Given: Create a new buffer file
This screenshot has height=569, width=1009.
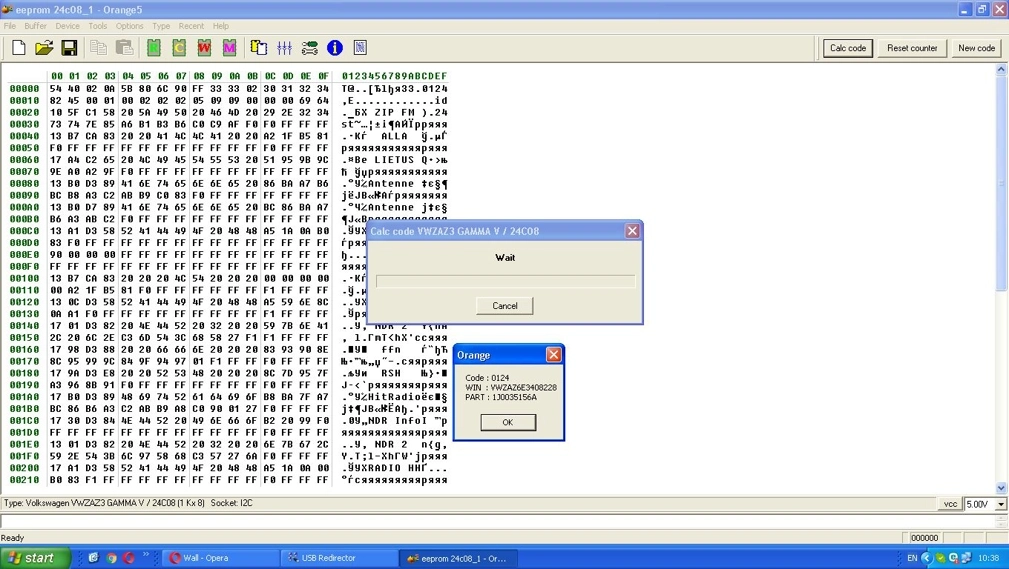Looking at the screenshot, I should click(19, 48).
